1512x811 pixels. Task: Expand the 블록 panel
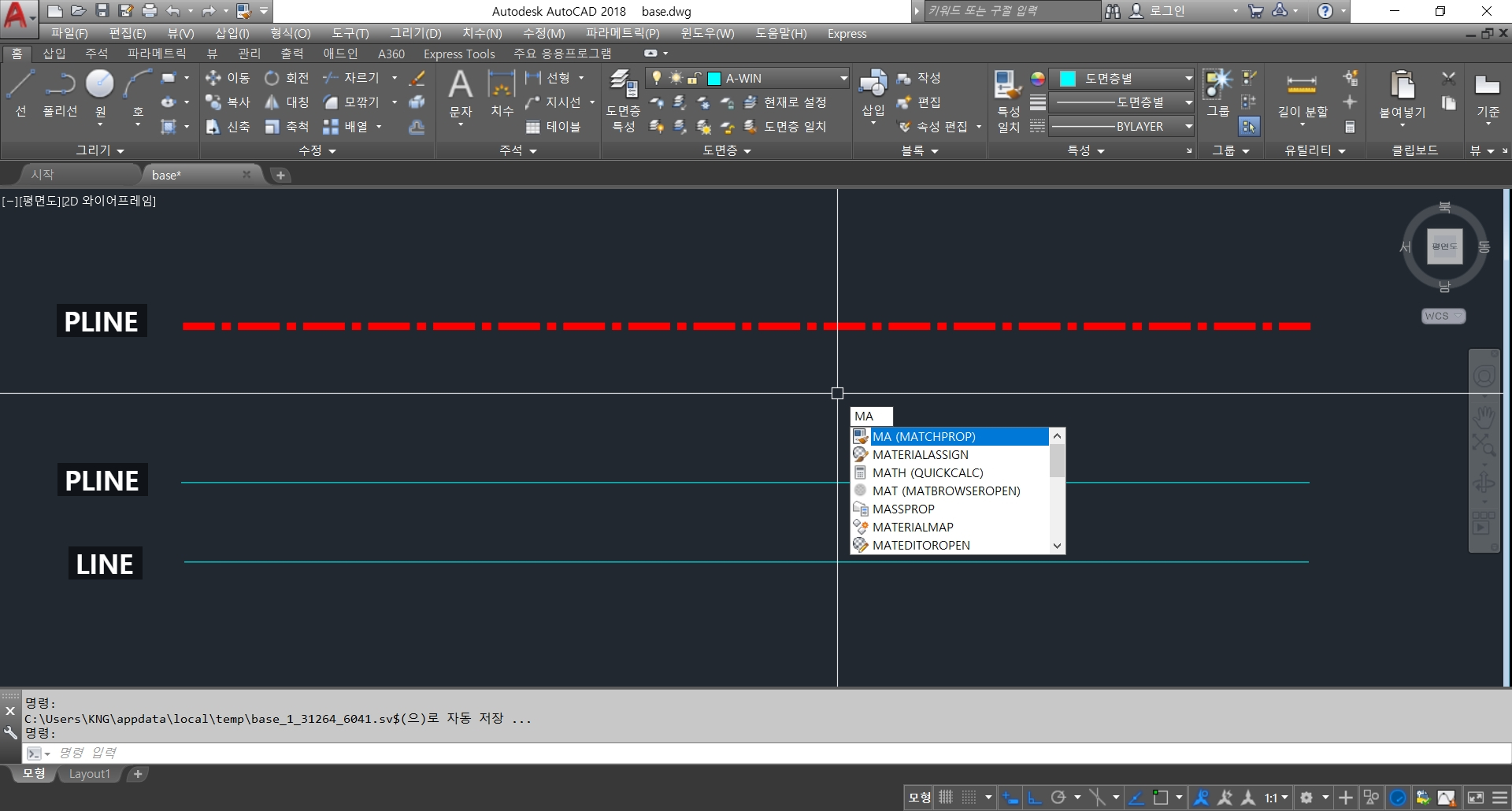tap(920, 150)
